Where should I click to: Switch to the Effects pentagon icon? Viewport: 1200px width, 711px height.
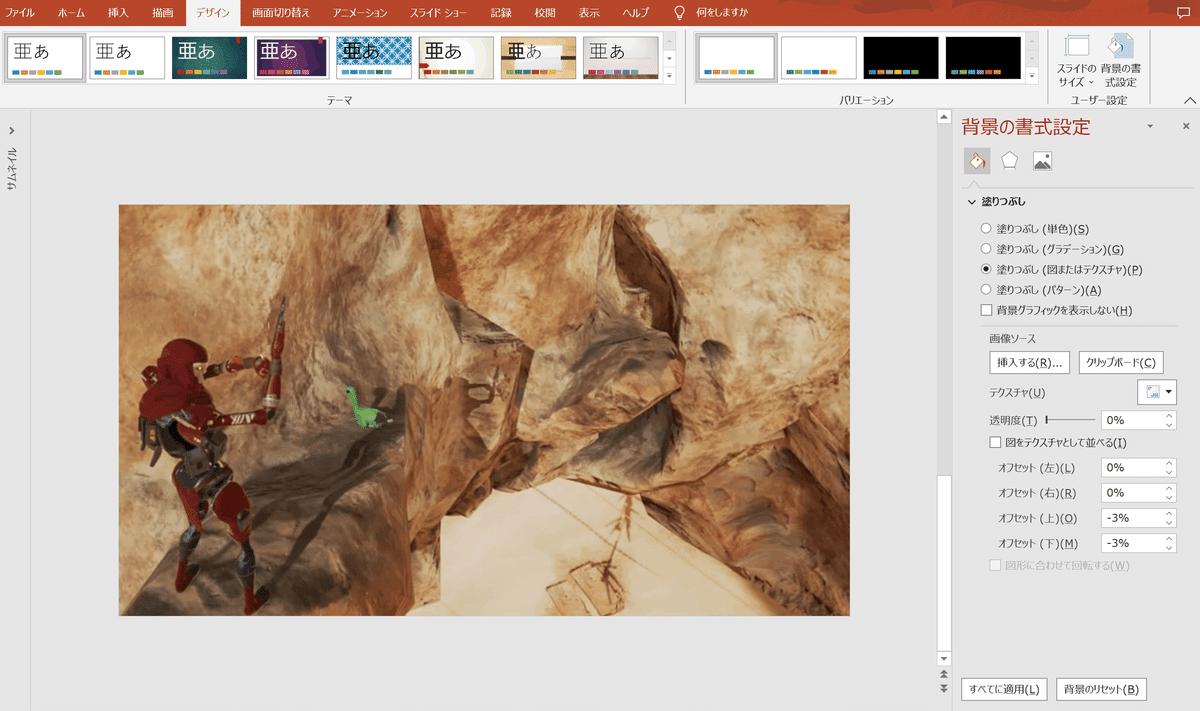click(x=1010, y=160)
